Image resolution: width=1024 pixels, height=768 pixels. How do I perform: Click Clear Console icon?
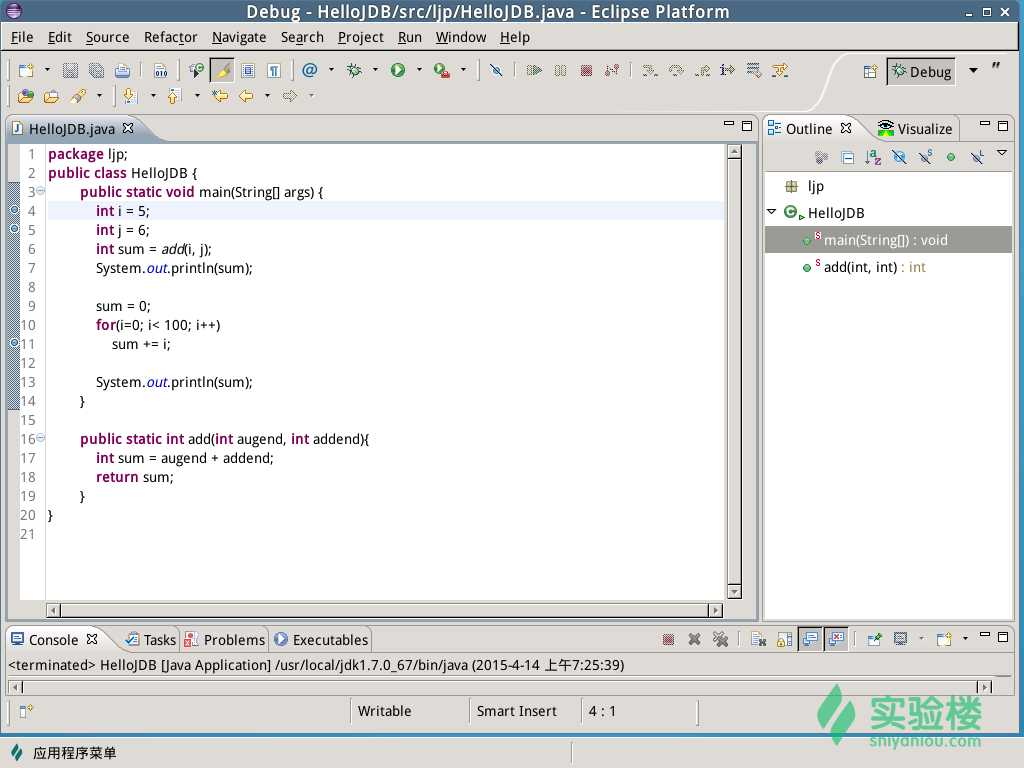click(758, 639)
